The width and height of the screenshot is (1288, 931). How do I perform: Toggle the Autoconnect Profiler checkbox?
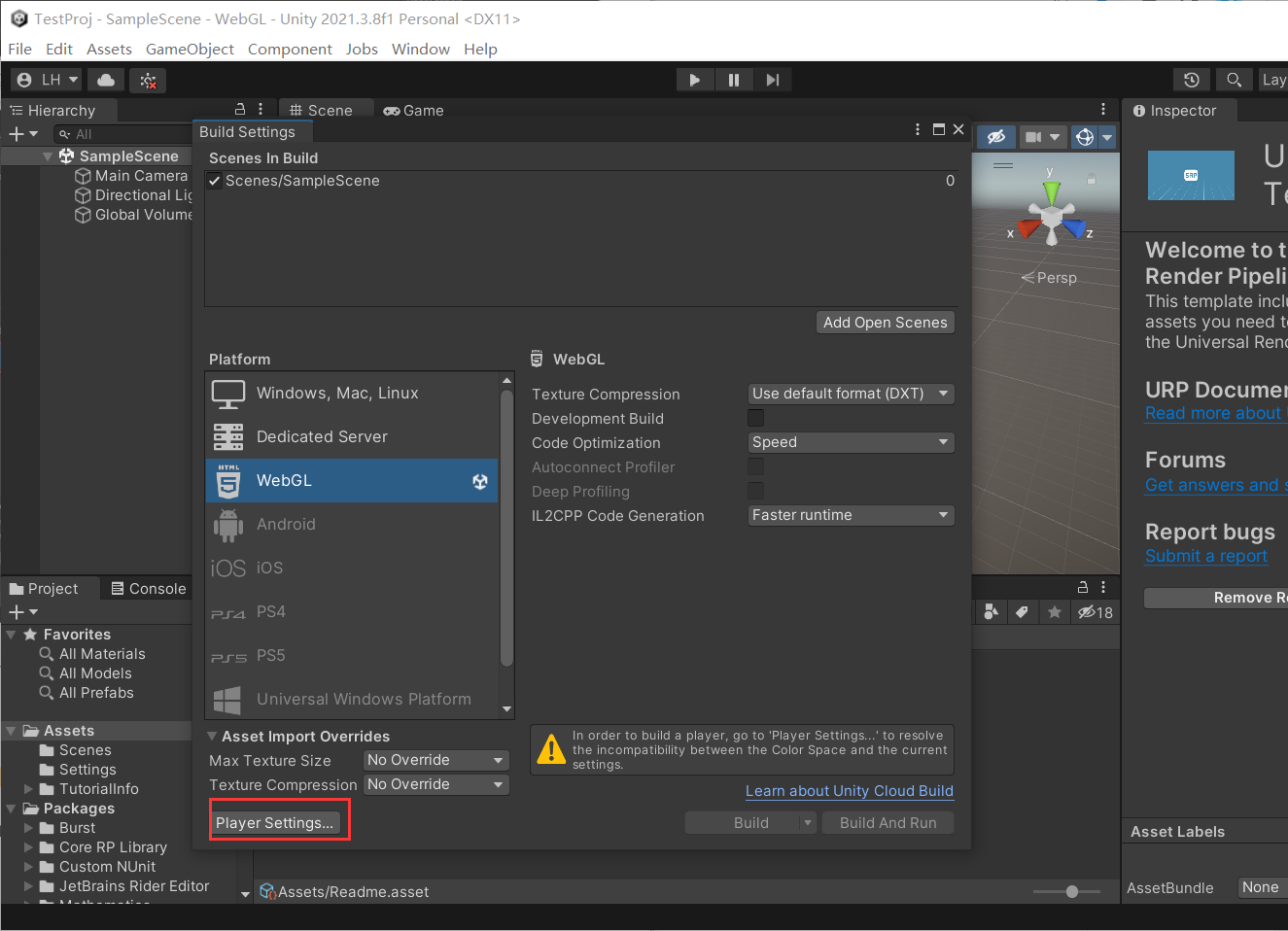click(755, 466)
